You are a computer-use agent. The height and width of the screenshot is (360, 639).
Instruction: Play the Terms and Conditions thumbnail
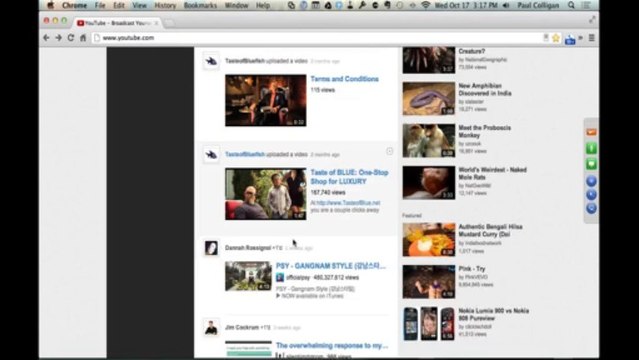(266, 100)
